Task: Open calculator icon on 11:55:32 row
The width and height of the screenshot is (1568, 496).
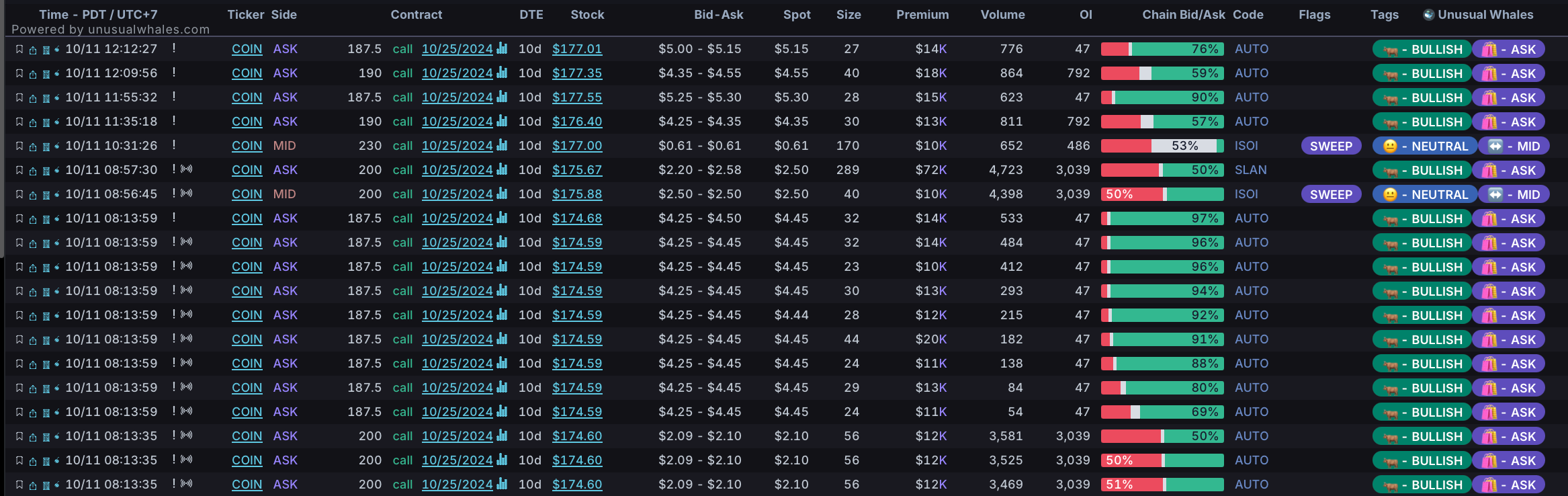Action: coord(46,98)
